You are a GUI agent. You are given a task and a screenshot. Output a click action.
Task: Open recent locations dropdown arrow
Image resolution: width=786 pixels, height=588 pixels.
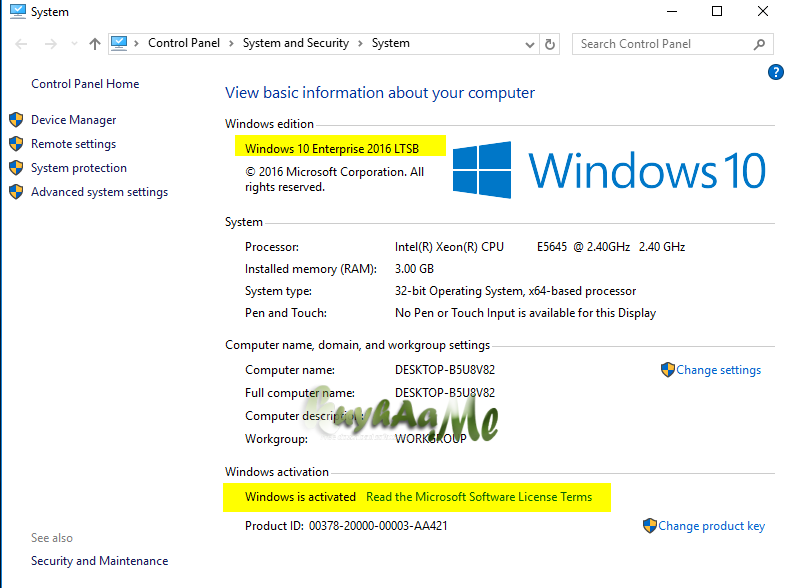point(74,44)
